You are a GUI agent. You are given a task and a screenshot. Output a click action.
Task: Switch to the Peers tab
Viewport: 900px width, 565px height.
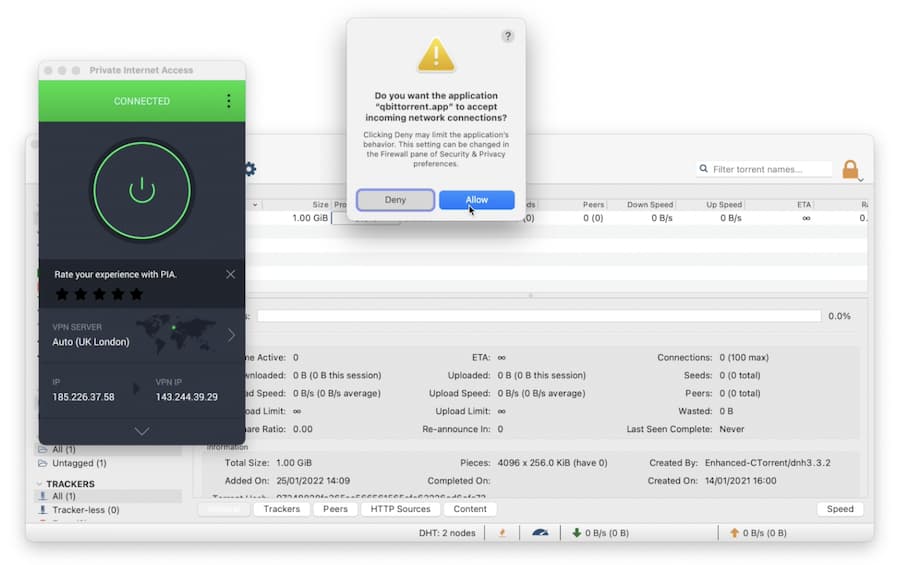[x=335, y=509]
